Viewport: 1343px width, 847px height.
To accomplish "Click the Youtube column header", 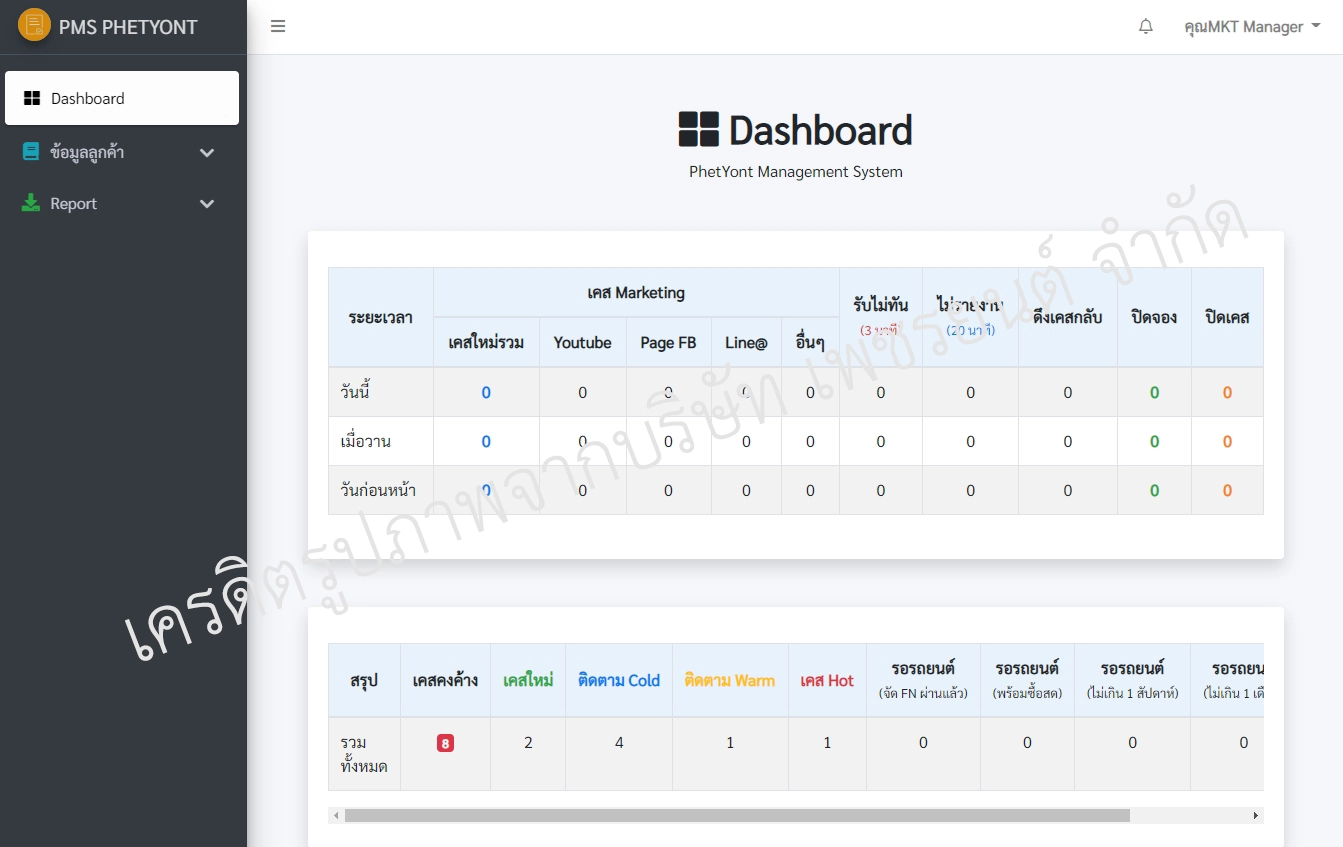I will 583,342.
